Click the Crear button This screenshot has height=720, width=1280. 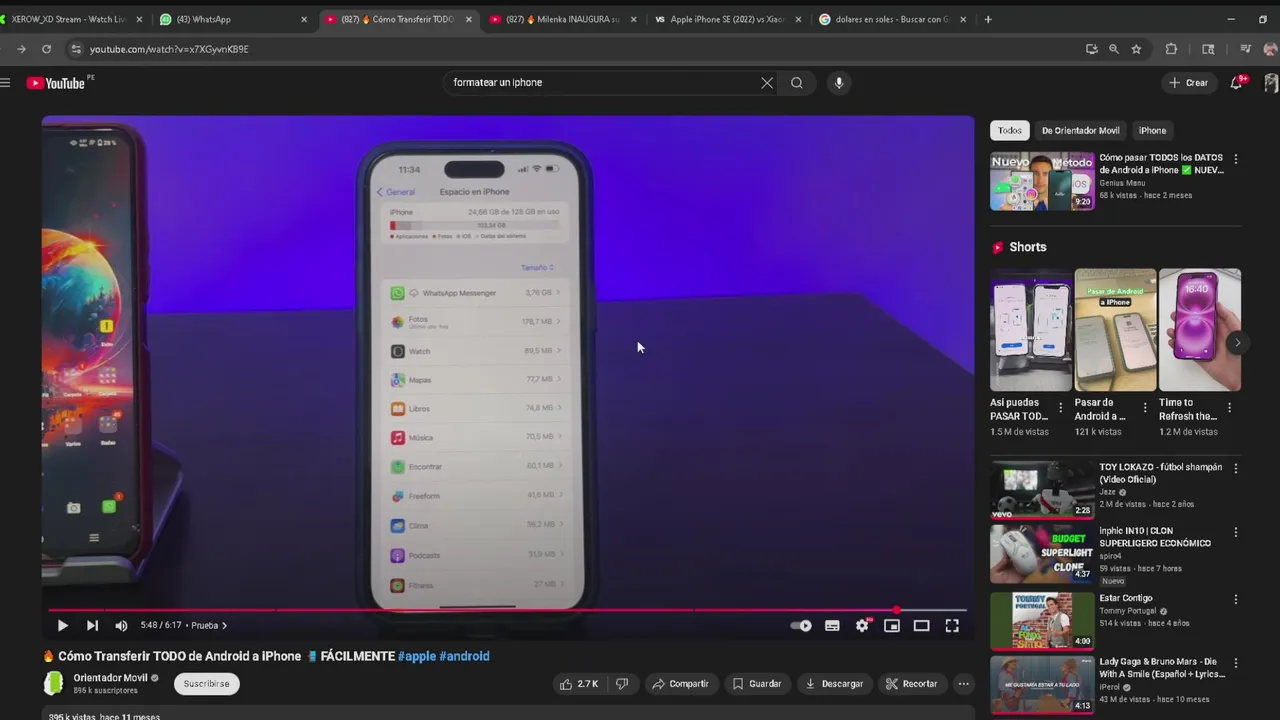click(1189, 83)
